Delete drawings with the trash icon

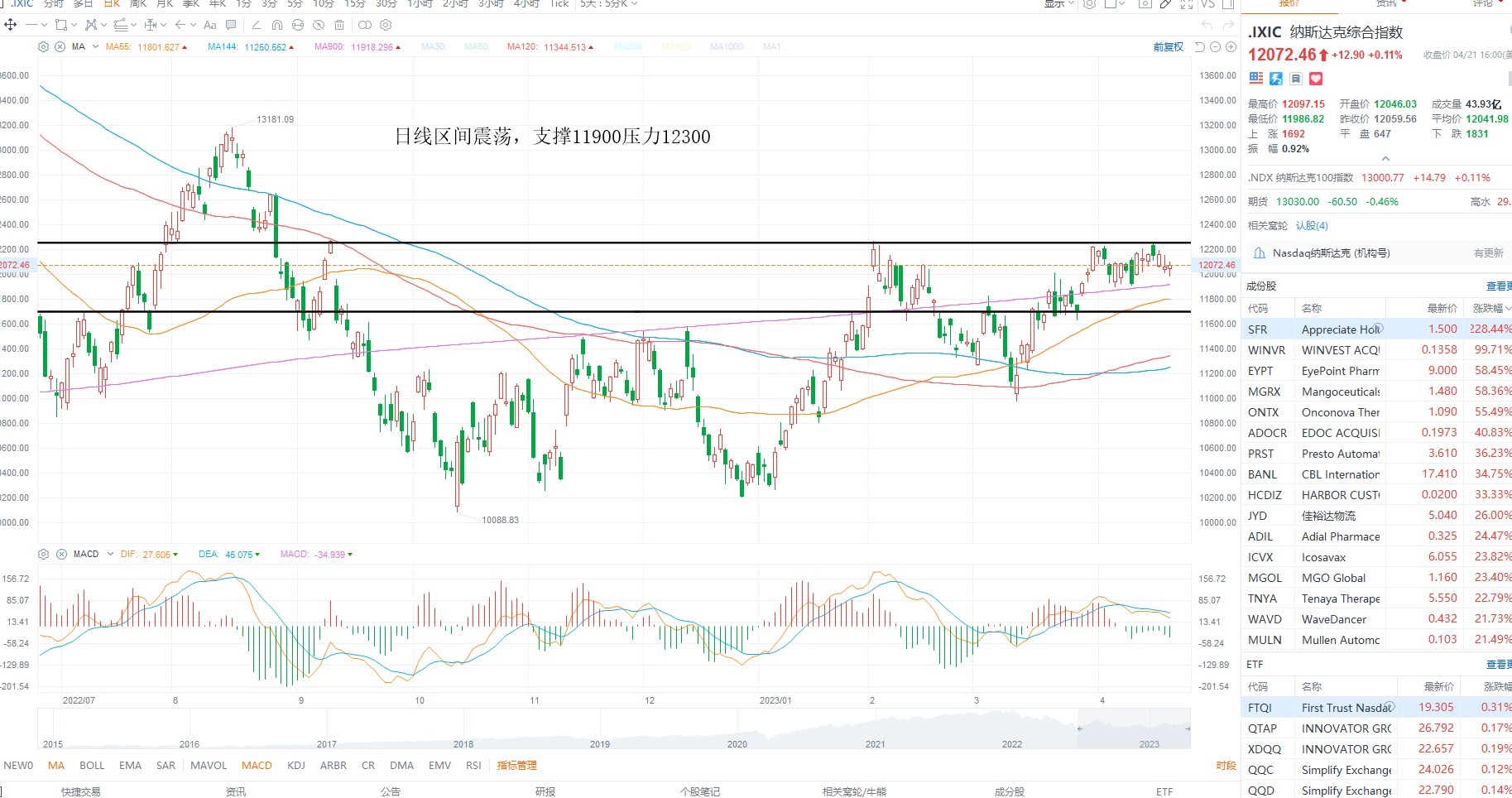[339, 25]
